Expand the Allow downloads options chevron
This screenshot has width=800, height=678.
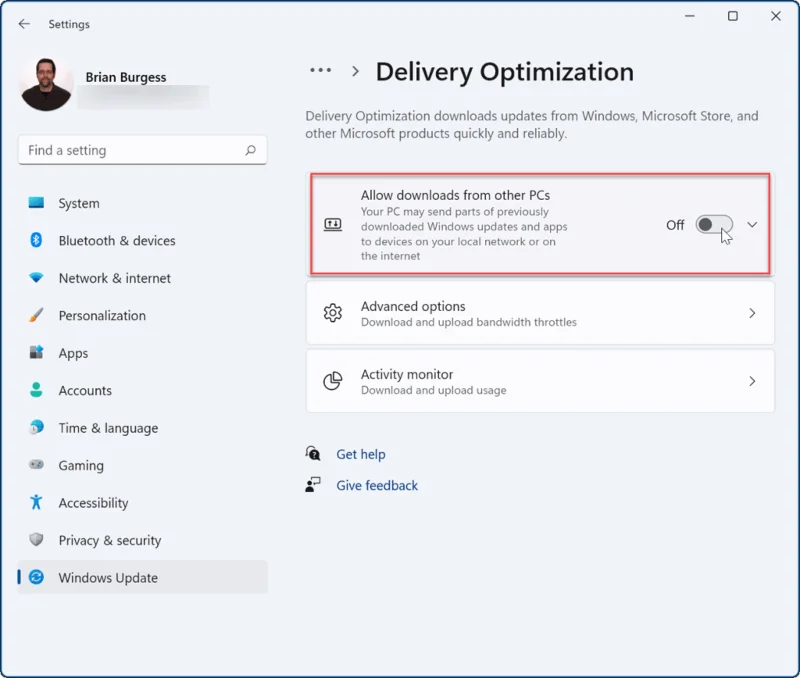pyautogui.click(x=752, y=224)
